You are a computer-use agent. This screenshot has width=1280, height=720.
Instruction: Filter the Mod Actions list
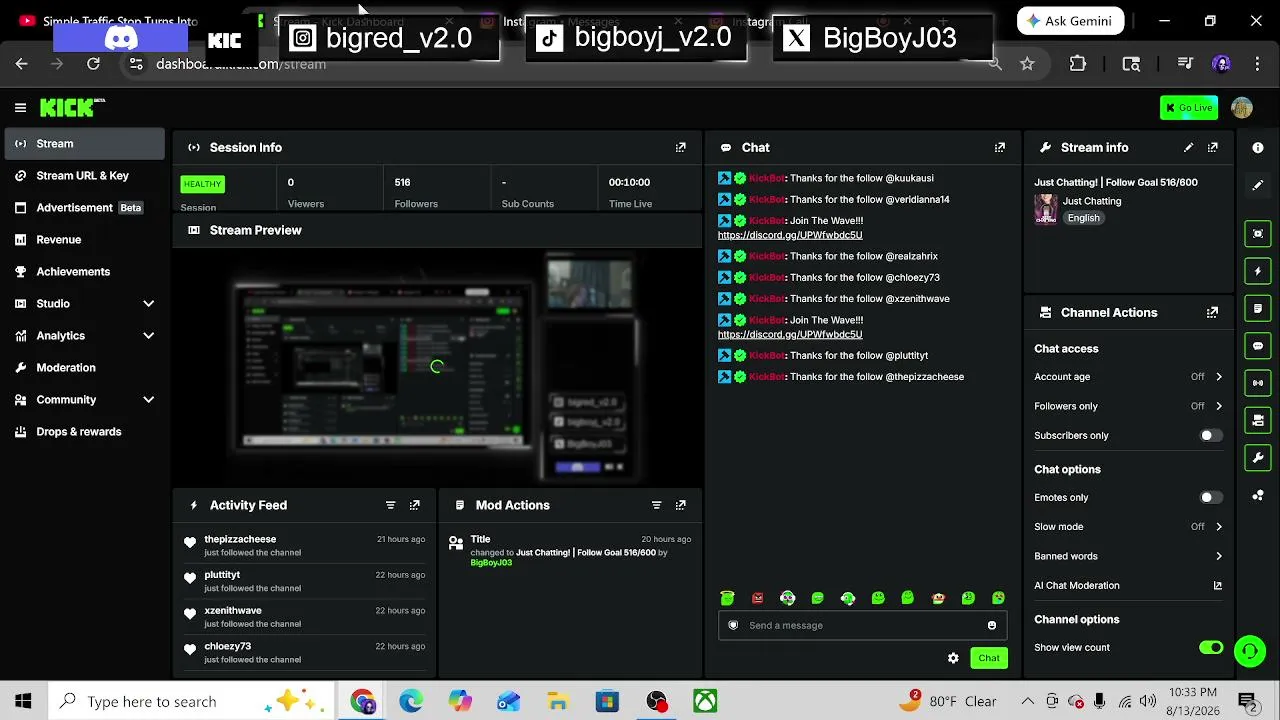click(x=657, y=505)
